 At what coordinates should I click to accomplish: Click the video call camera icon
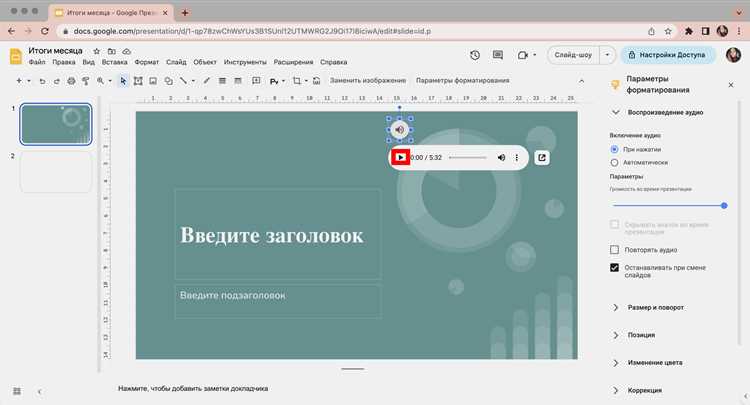click(x=522, y=55)
